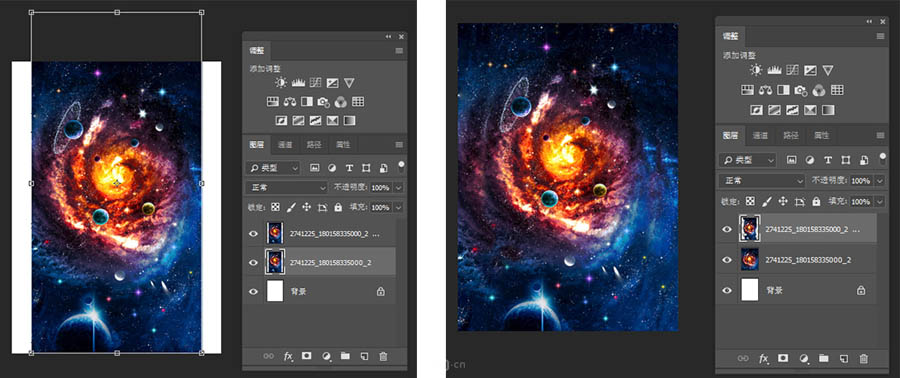The image size is (900, 378).
Task: Switch to 路径 tab in left panel
Action: click(313, 145)
